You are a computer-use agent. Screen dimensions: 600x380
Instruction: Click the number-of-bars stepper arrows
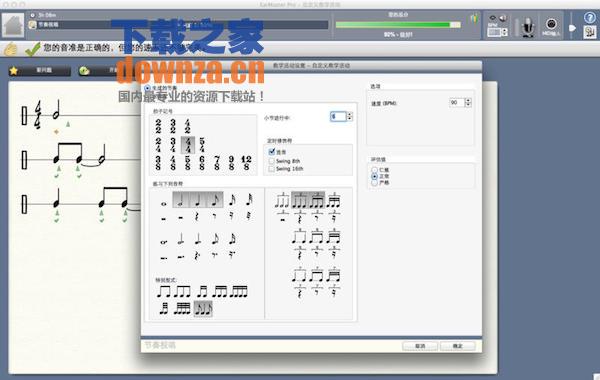coord(349,116)
